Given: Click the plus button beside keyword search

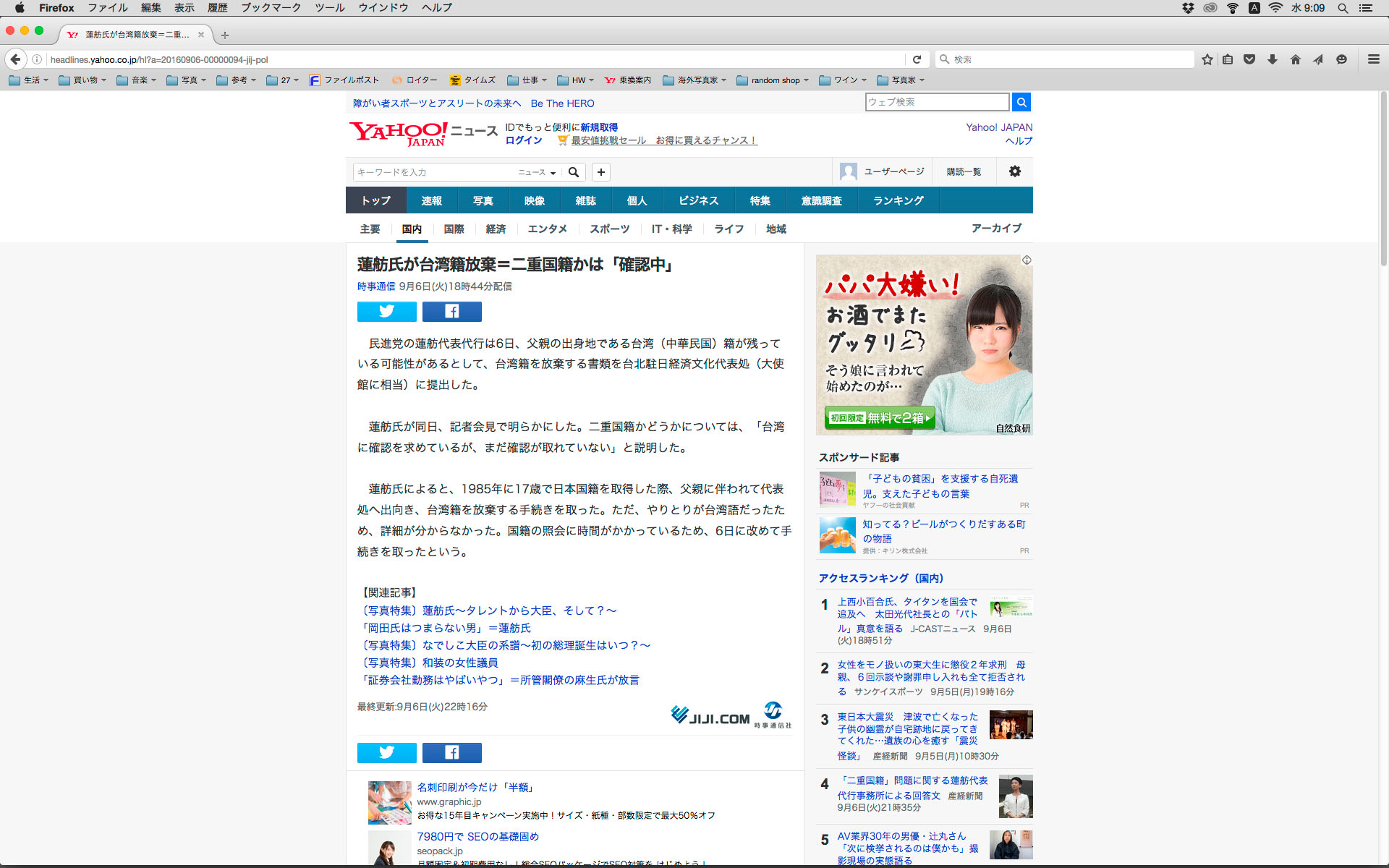Looking at the screenshot, I should pyautogui.click(x=600, y=172).
